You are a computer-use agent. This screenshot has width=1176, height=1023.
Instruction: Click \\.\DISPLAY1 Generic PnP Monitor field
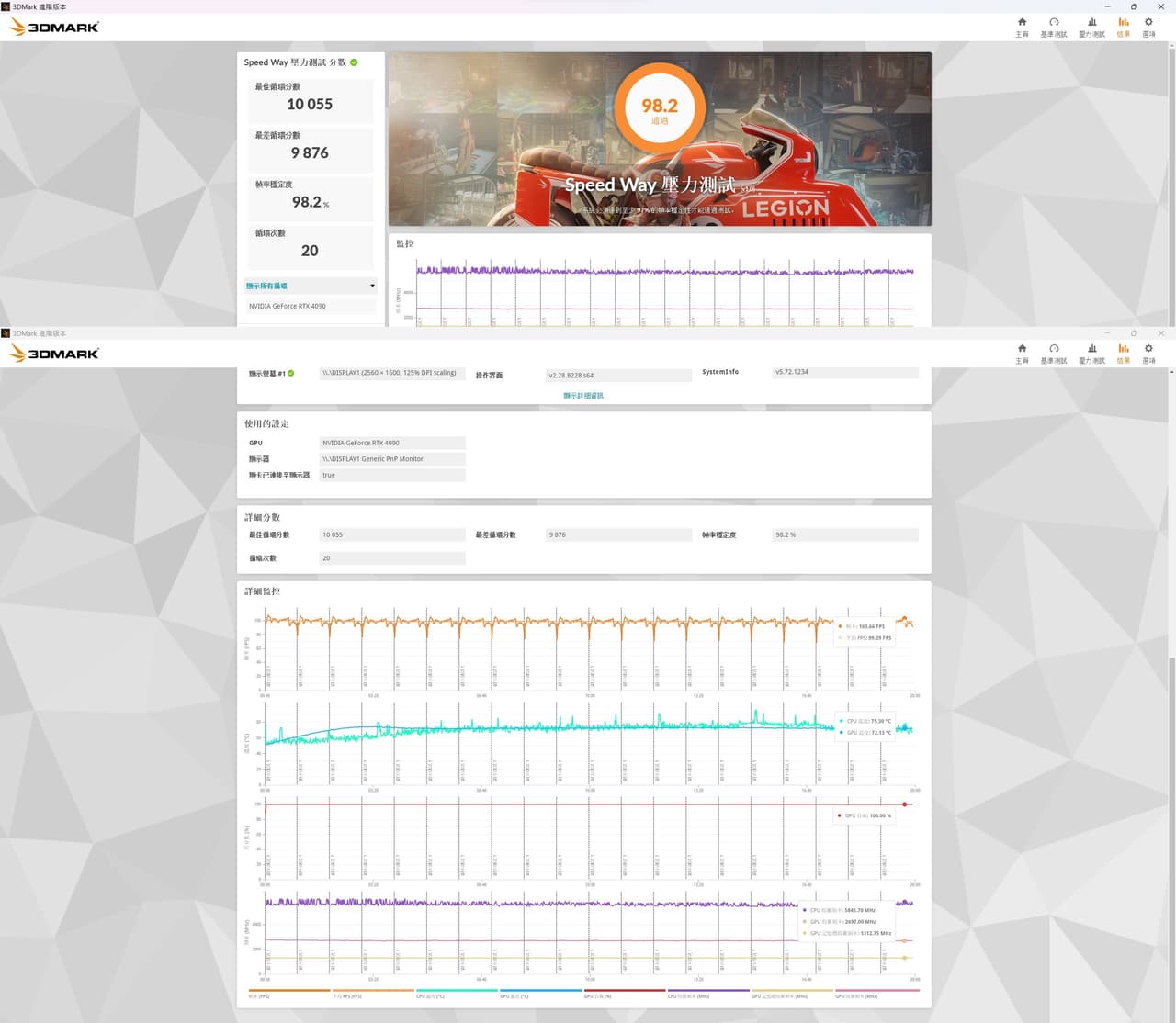(x=392, y=459)
